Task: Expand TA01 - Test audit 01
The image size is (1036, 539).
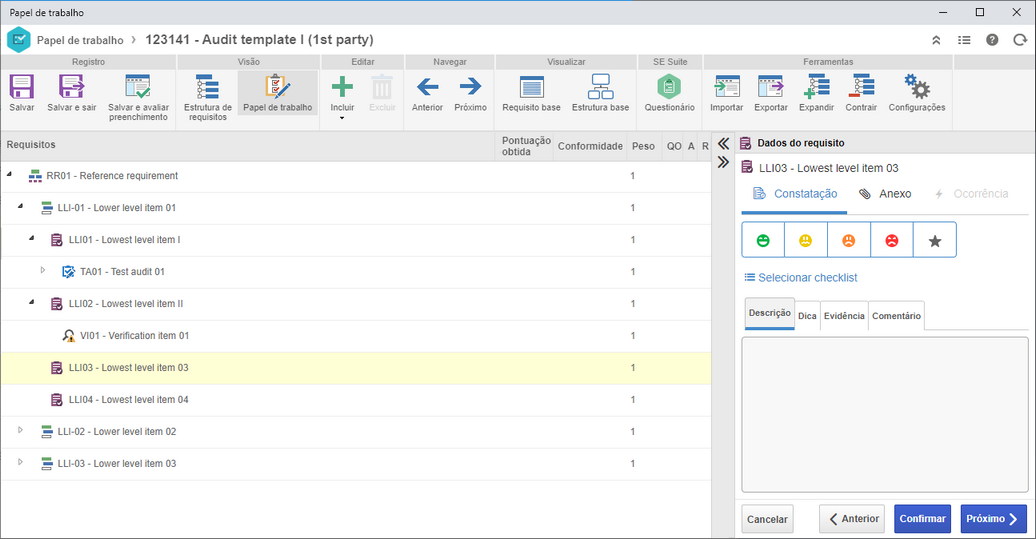Action: pyautogui.click(x=43, y=270)
